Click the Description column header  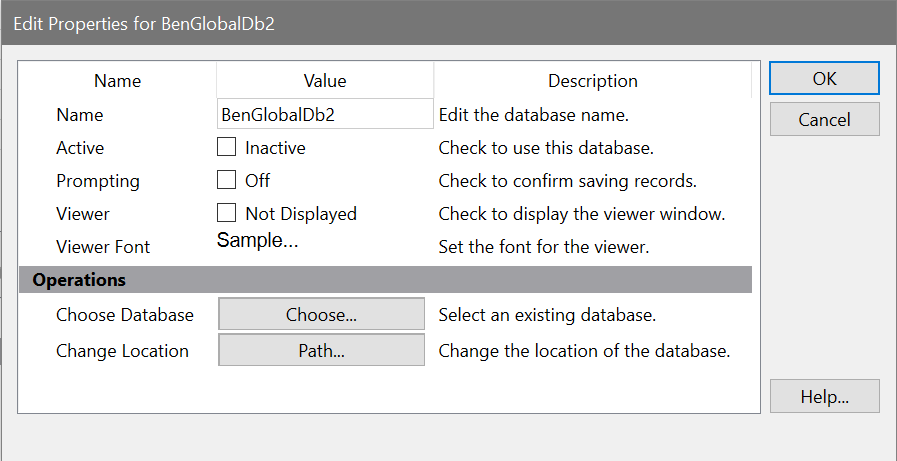tap(592, 81)
